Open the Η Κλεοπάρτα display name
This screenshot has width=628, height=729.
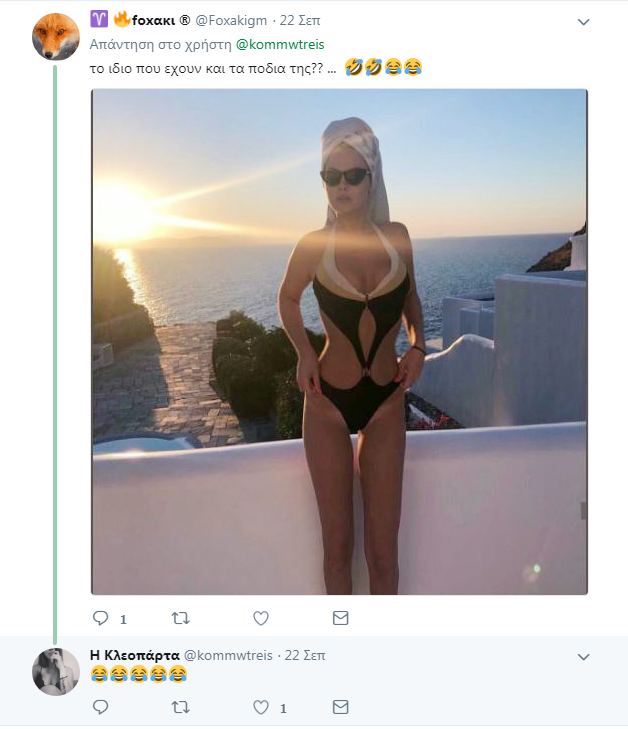click(135, 655)
